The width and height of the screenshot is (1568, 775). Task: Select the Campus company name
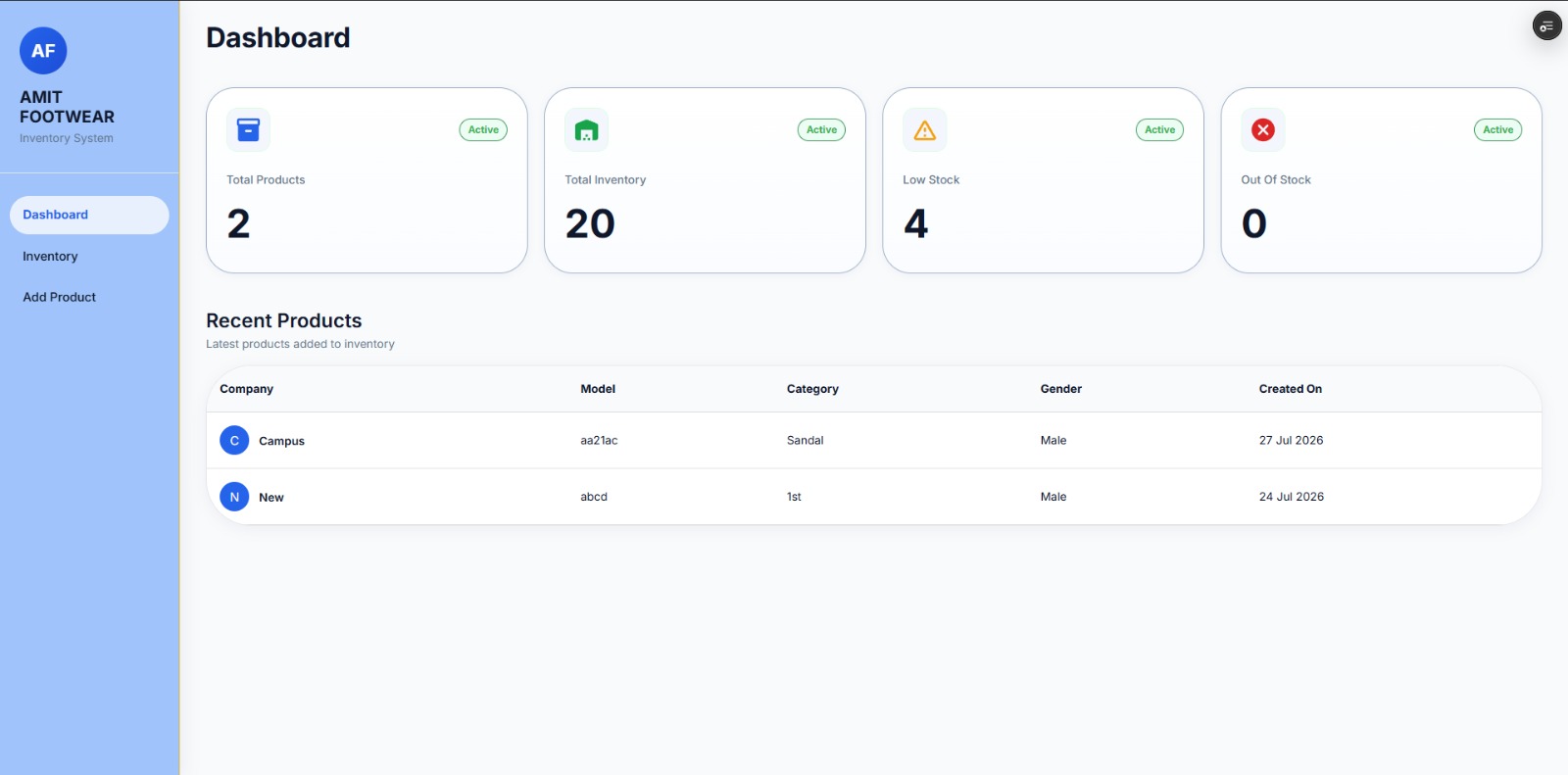281,441
